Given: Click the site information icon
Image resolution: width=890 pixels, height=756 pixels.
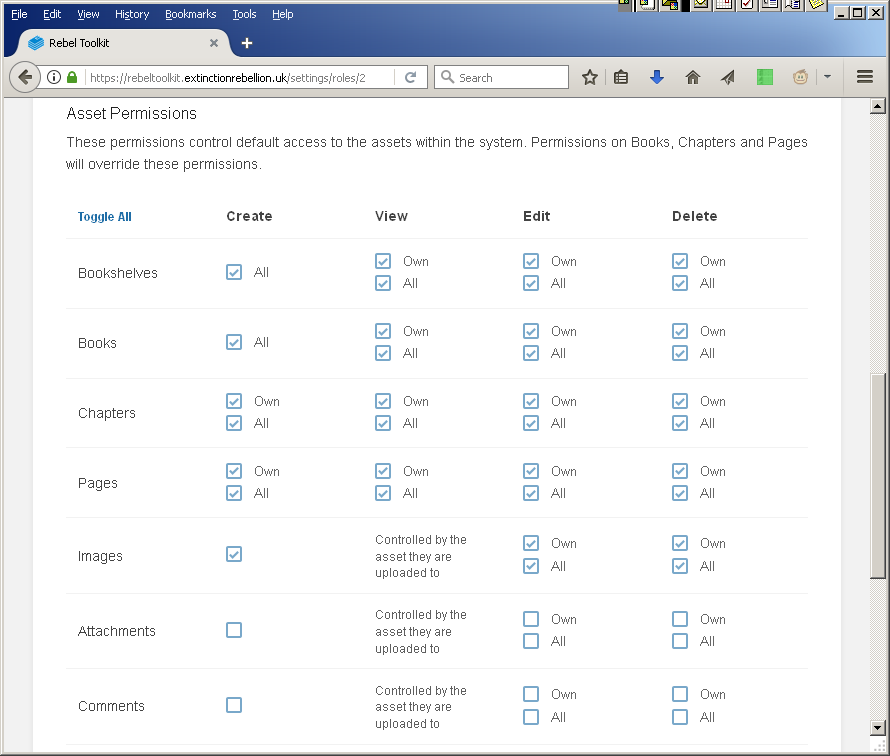Looking at the screenshot, I should click(54, 77).
